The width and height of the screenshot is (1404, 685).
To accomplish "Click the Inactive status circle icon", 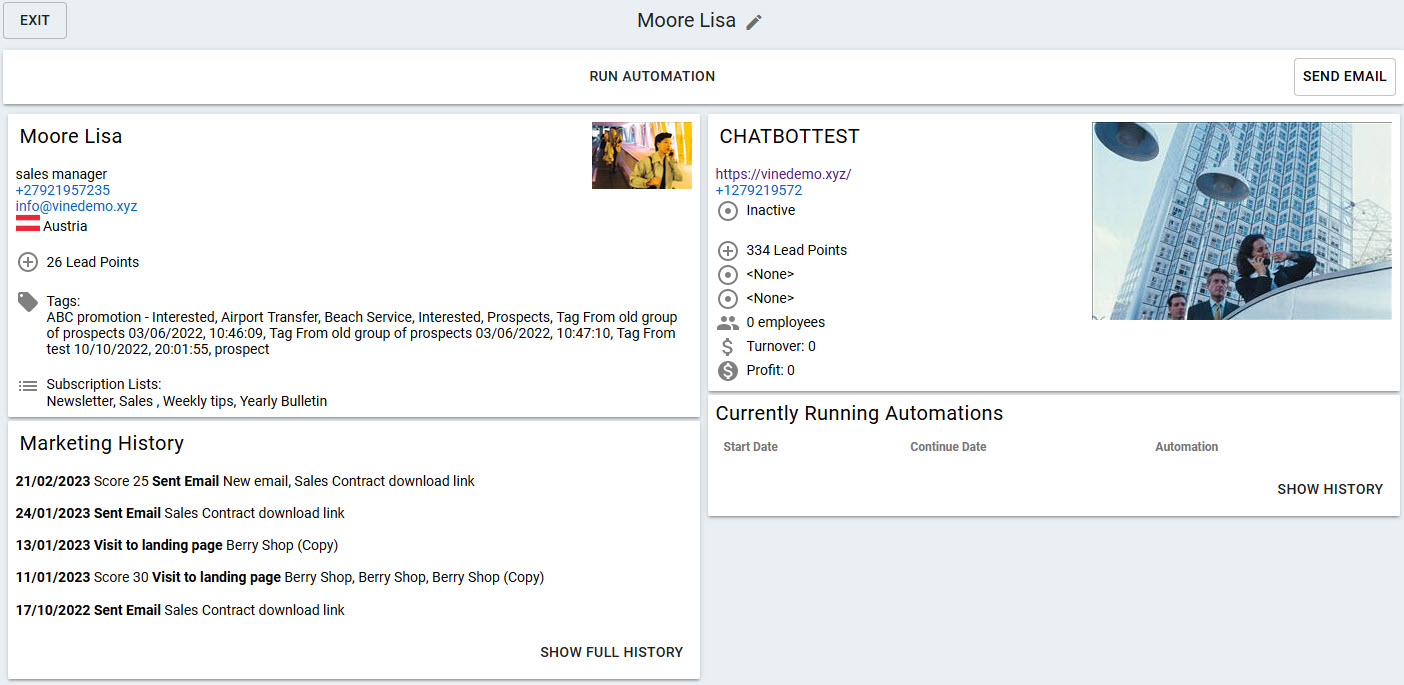I will click(728, 211).
